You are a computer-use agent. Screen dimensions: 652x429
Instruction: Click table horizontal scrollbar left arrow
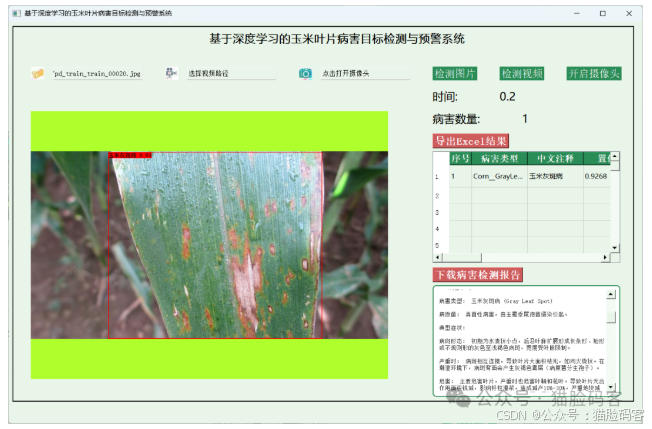click(x=437, y=258)
